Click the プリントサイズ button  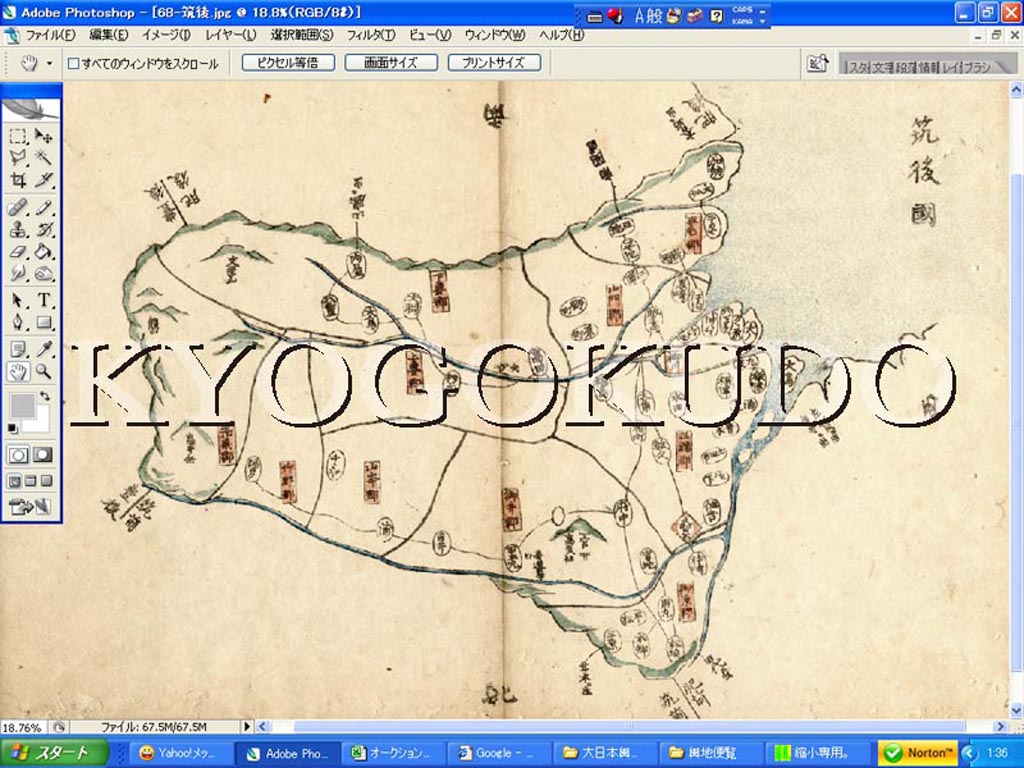tap(494, 63)
